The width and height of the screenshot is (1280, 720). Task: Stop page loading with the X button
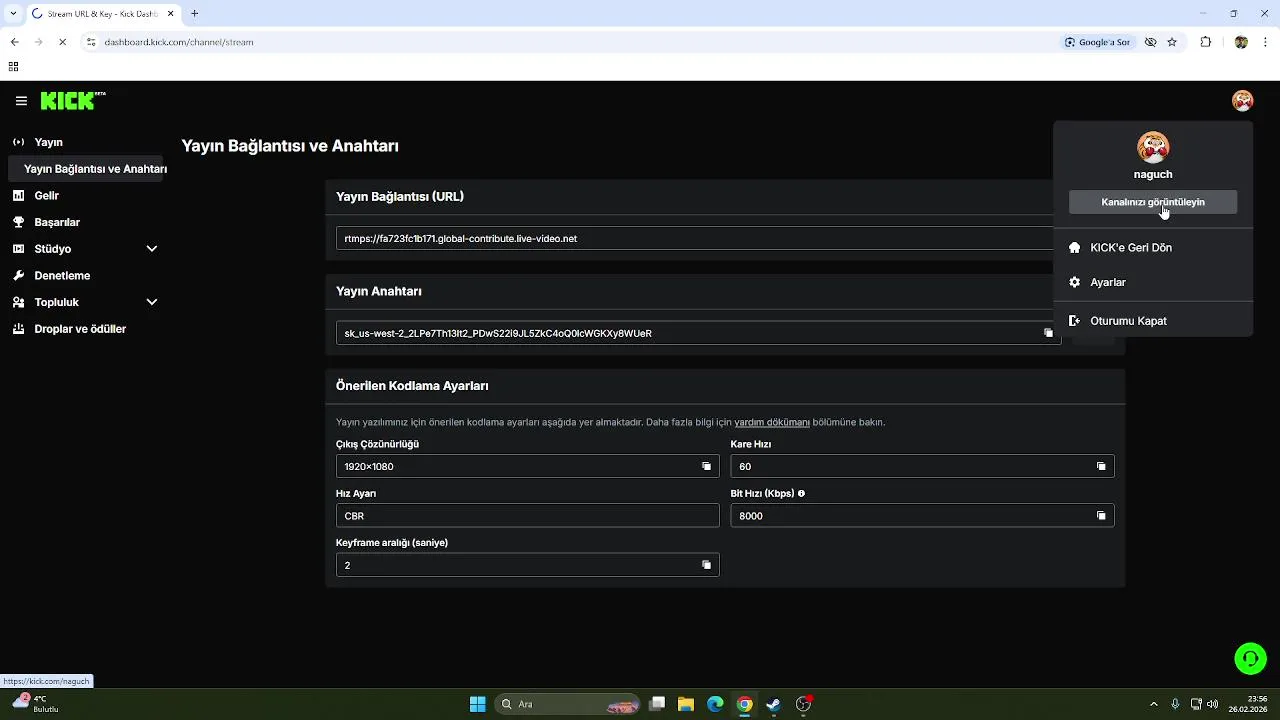pyautogui.click(x=62, y=42)
